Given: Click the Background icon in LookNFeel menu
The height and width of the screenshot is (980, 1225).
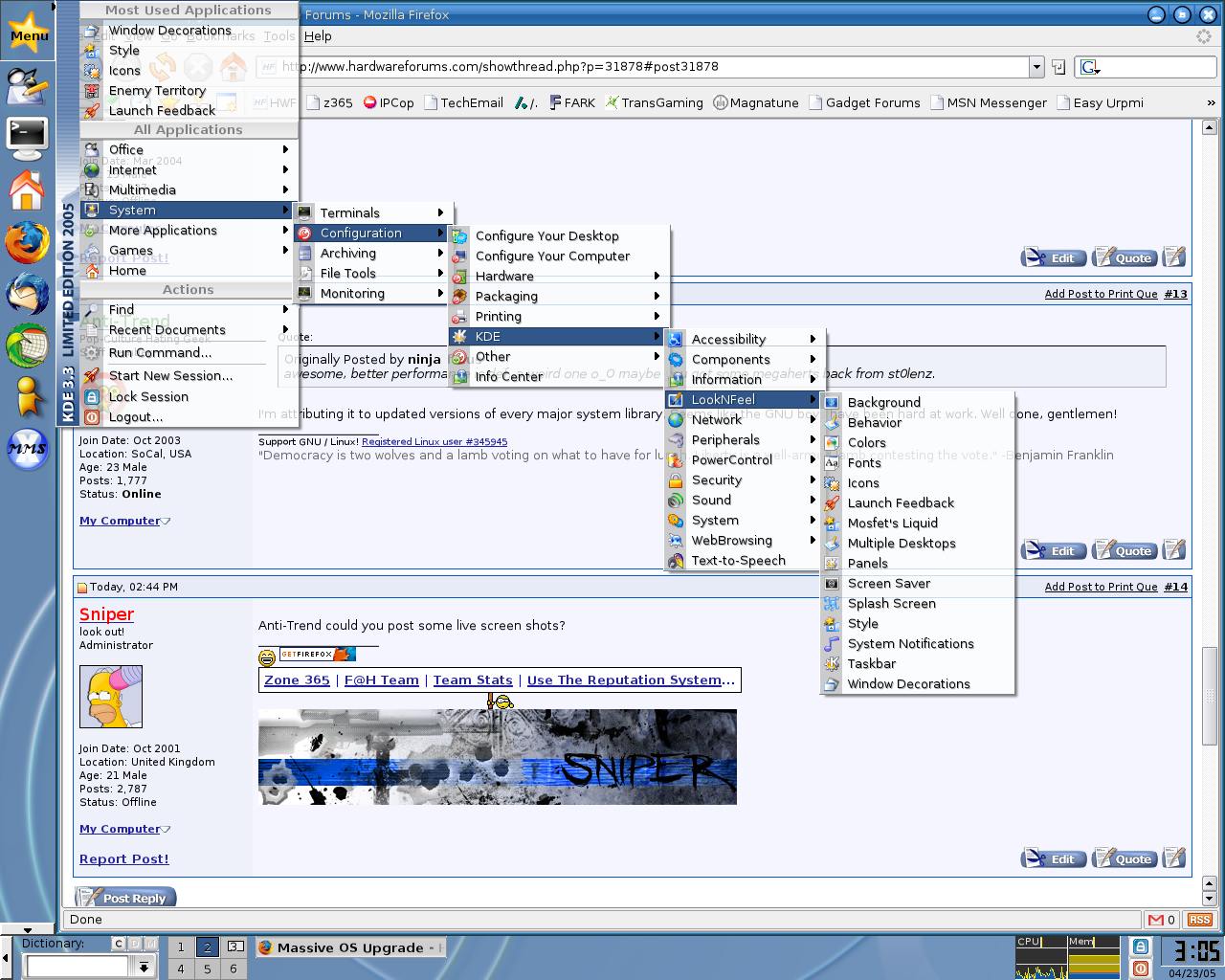Looking at the screenshot, I should coord(832,402).
